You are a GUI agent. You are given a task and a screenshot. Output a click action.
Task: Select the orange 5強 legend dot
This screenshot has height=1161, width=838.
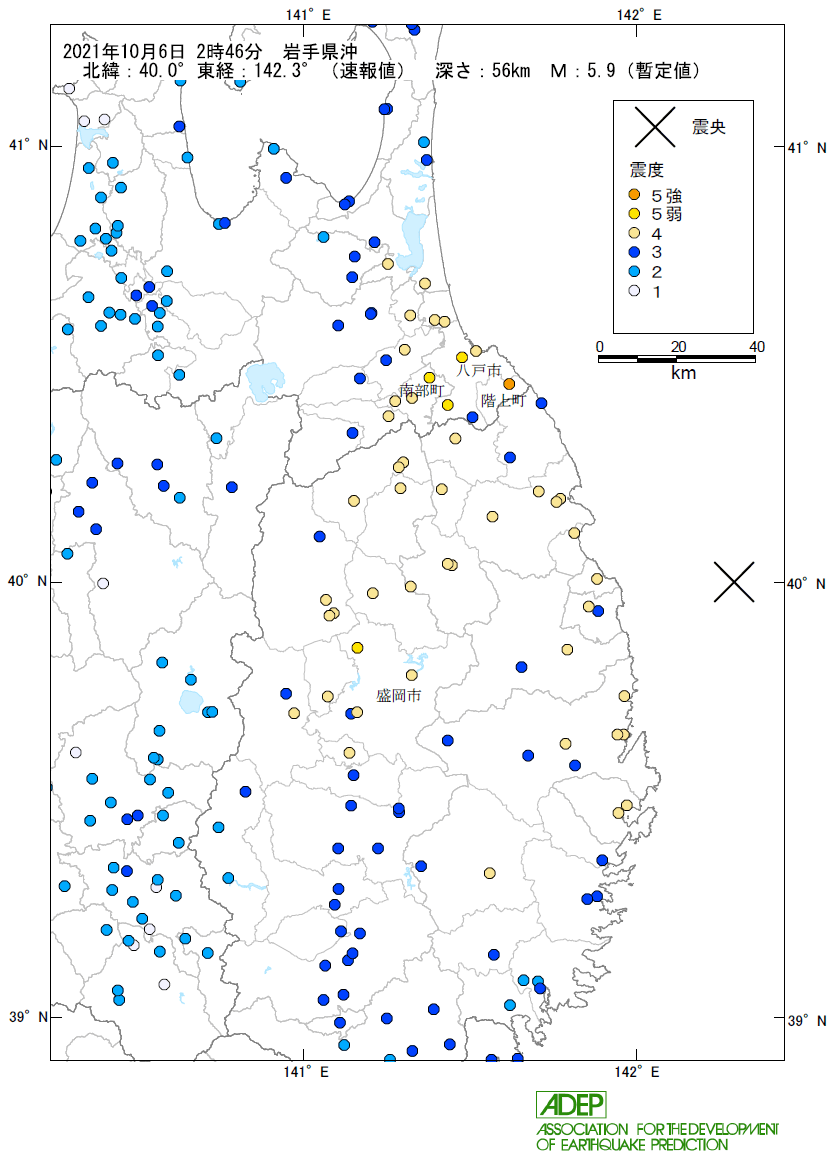[634, 195]
